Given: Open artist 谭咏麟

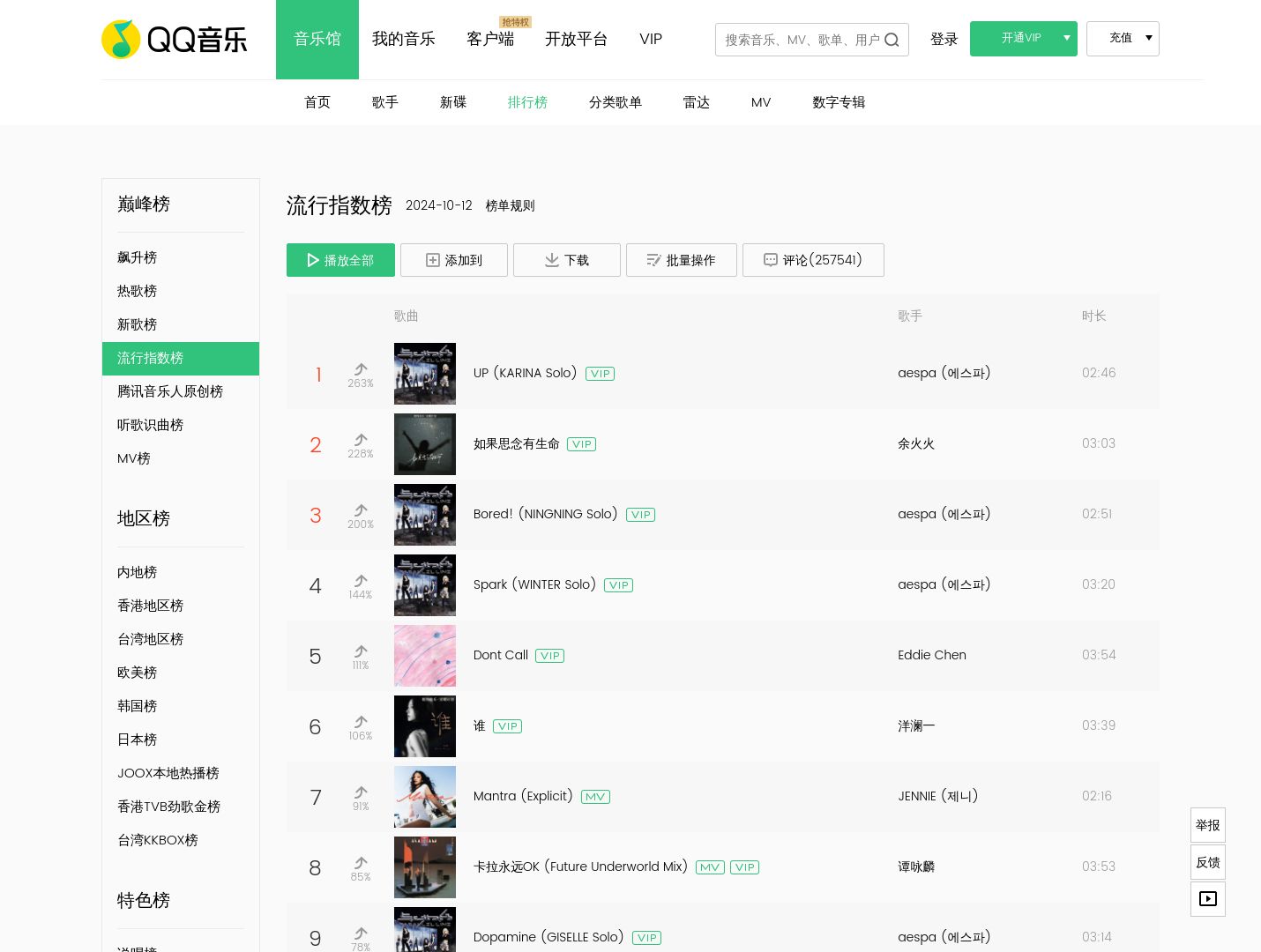Looking at the screenshot, I should pos(916,866).
